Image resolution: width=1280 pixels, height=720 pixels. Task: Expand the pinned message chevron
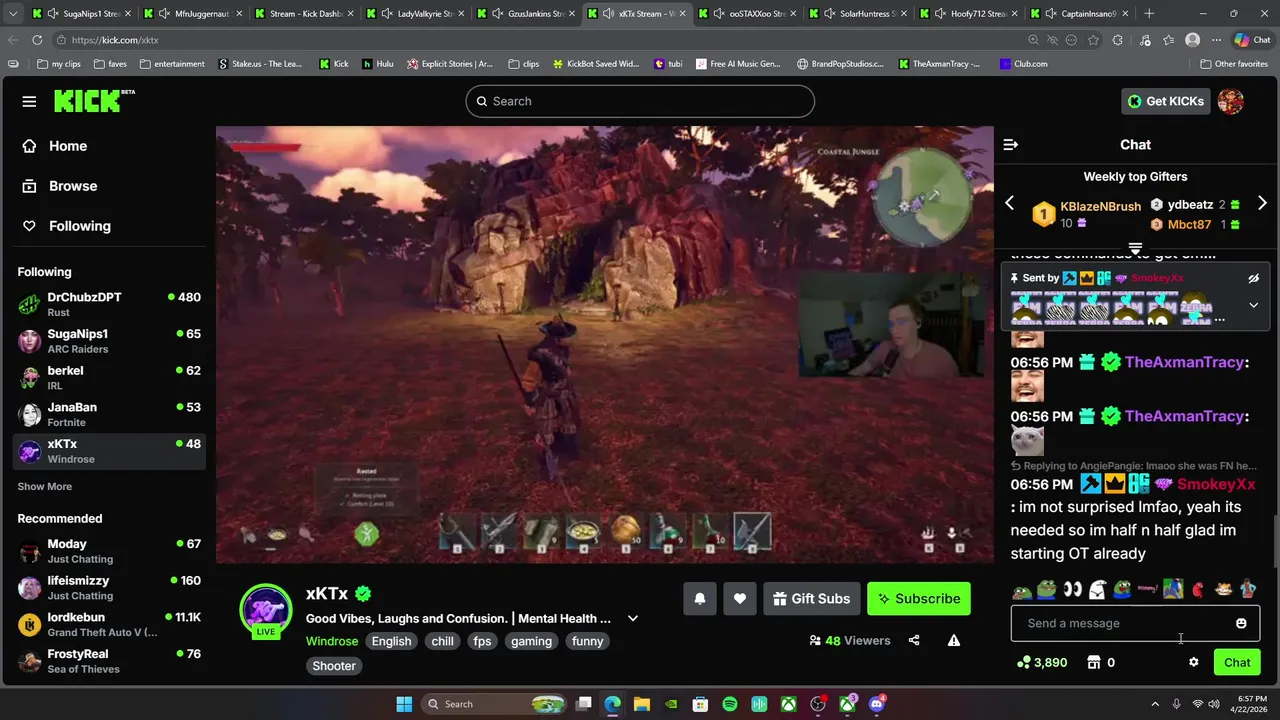coord(1253,305)
